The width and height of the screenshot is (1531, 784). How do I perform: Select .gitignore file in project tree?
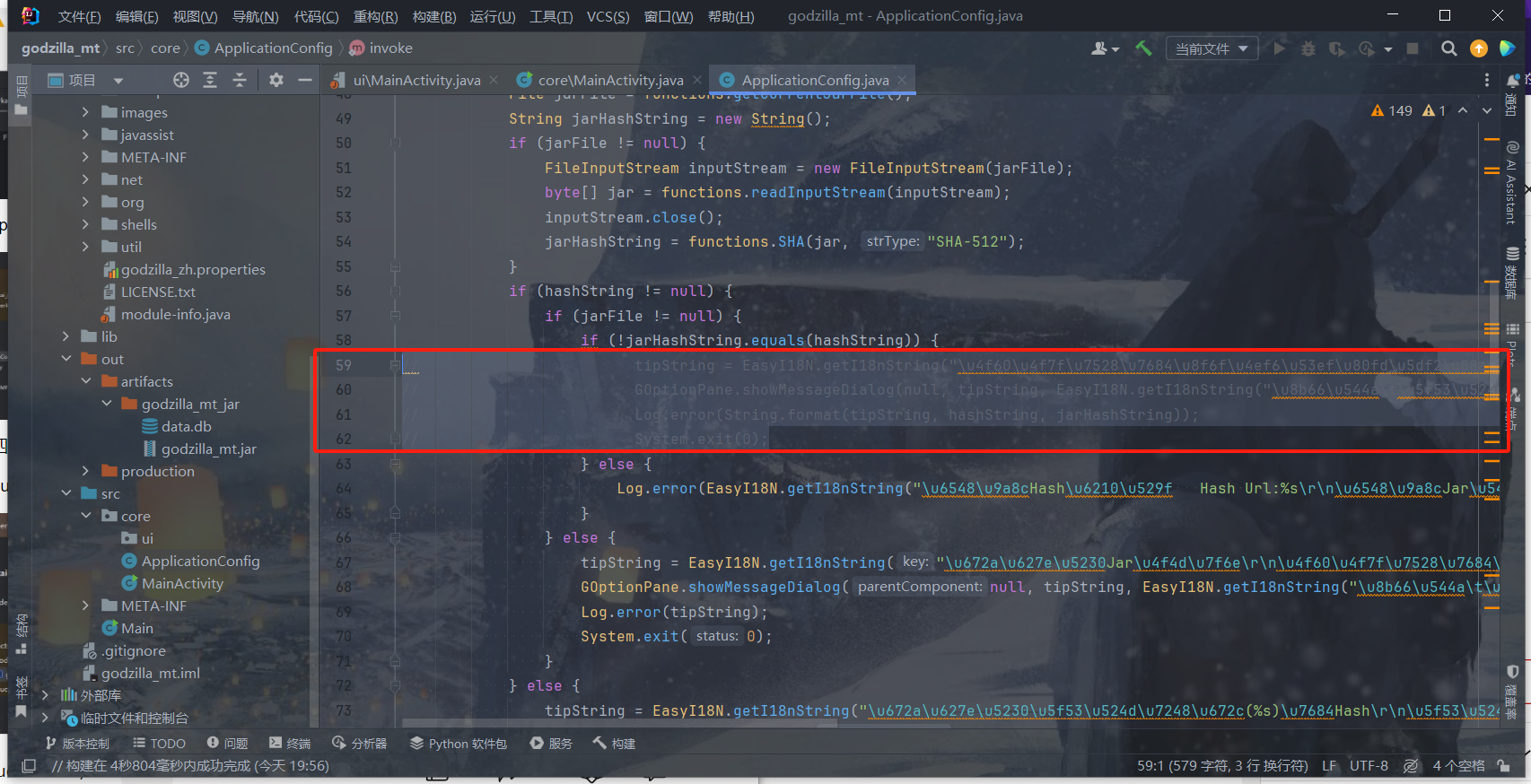click(x=134, y=650)
